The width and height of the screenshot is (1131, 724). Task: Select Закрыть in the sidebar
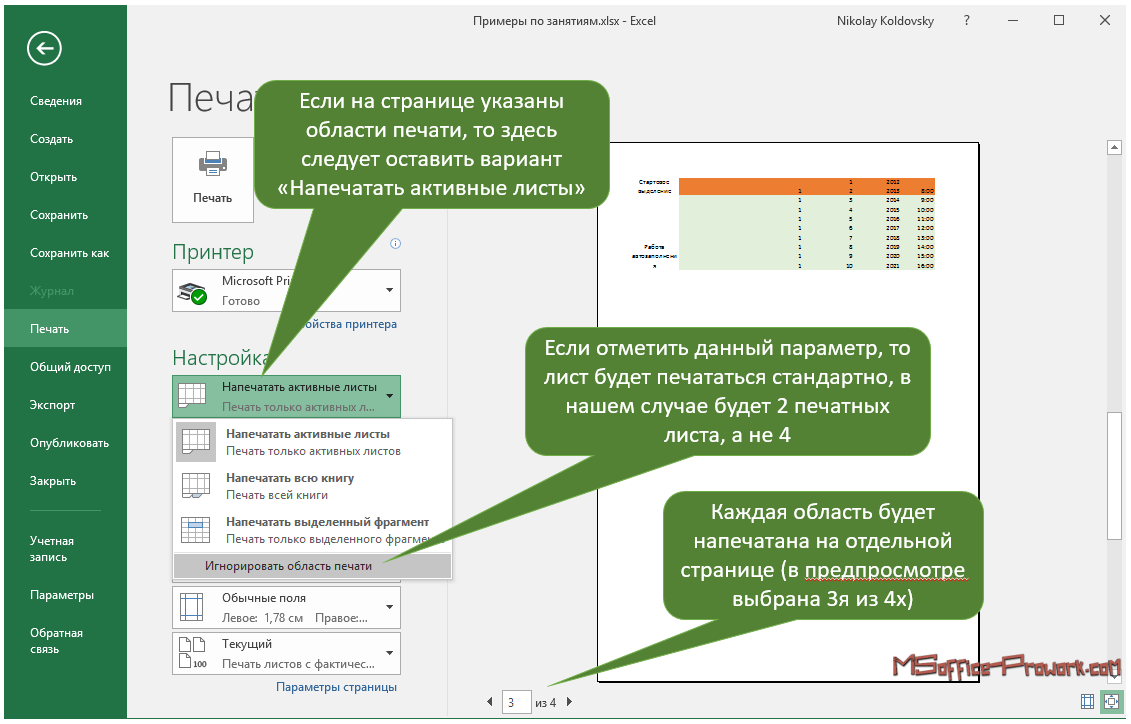point(53,481)
